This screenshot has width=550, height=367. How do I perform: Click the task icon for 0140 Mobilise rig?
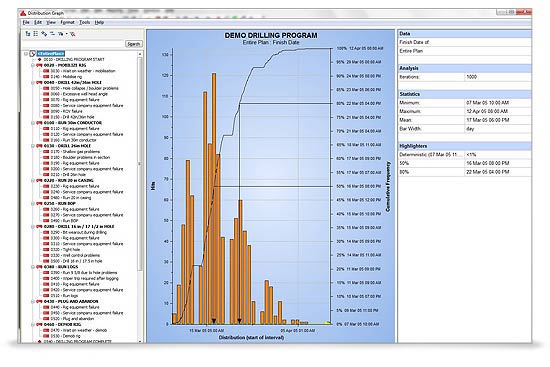[46, 76]
